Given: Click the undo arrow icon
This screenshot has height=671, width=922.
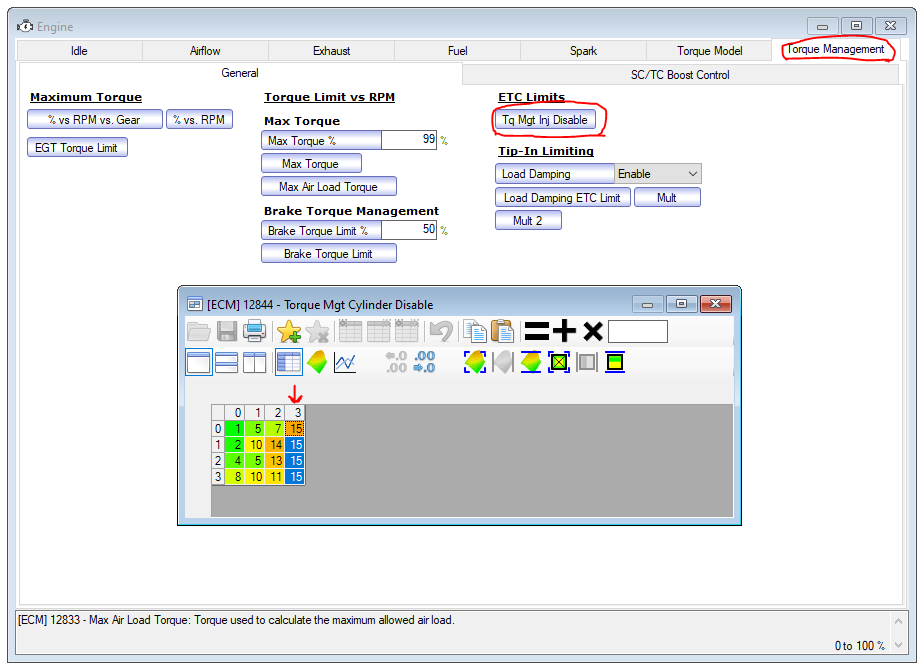Looking at the screenshot, I should click(441, 332).
